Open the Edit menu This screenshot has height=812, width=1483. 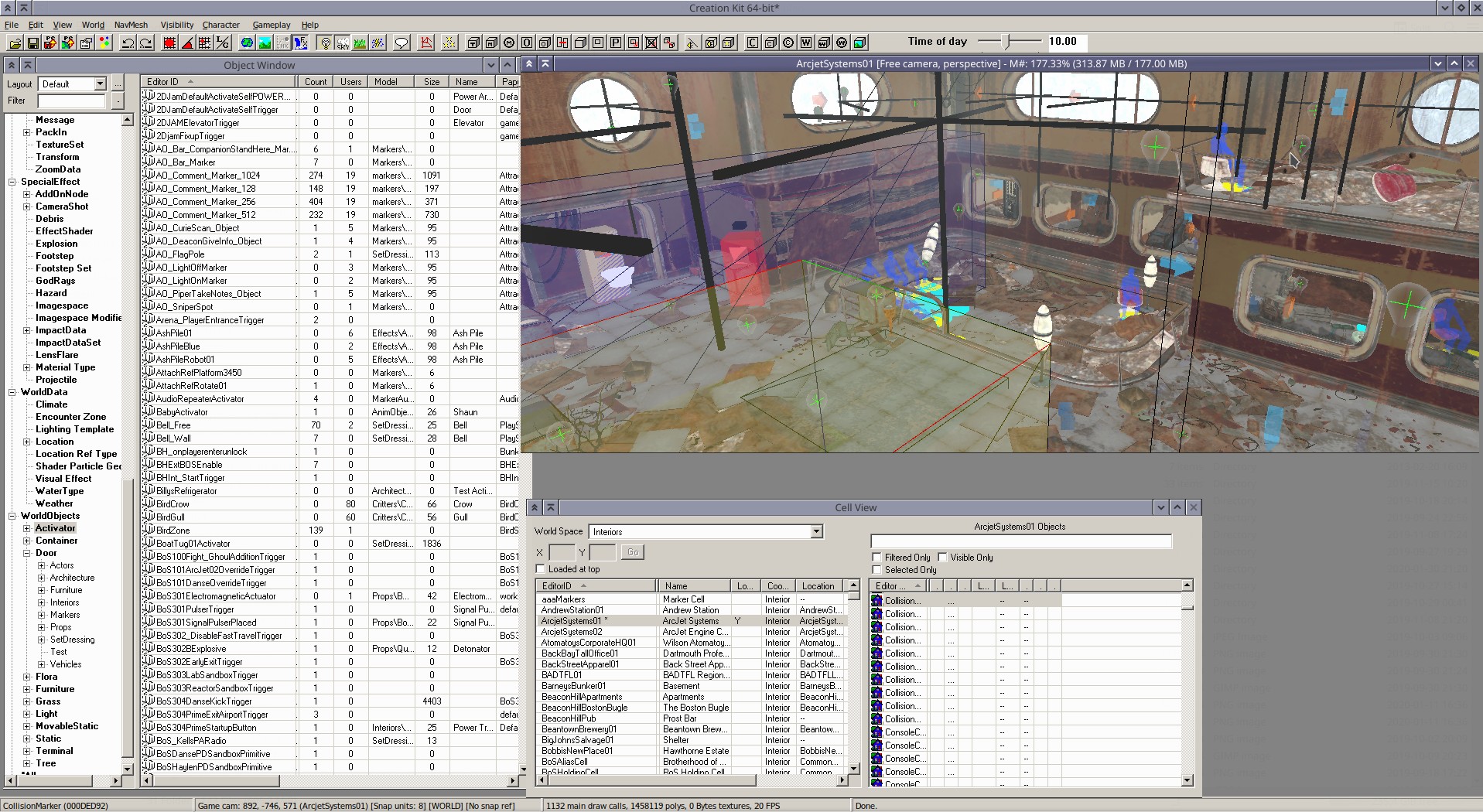(36, 25)
